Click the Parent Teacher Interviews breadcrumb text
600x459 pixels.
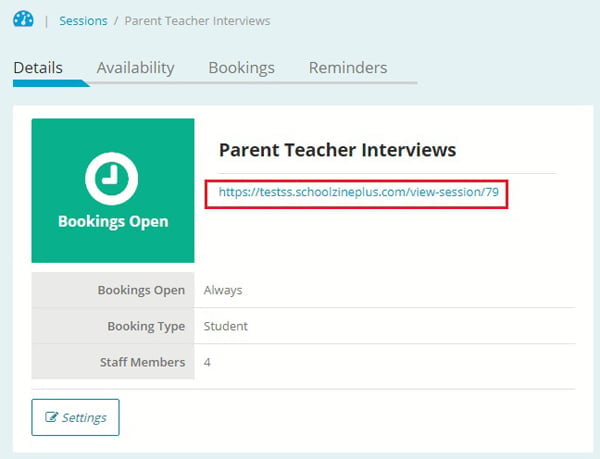197,21
